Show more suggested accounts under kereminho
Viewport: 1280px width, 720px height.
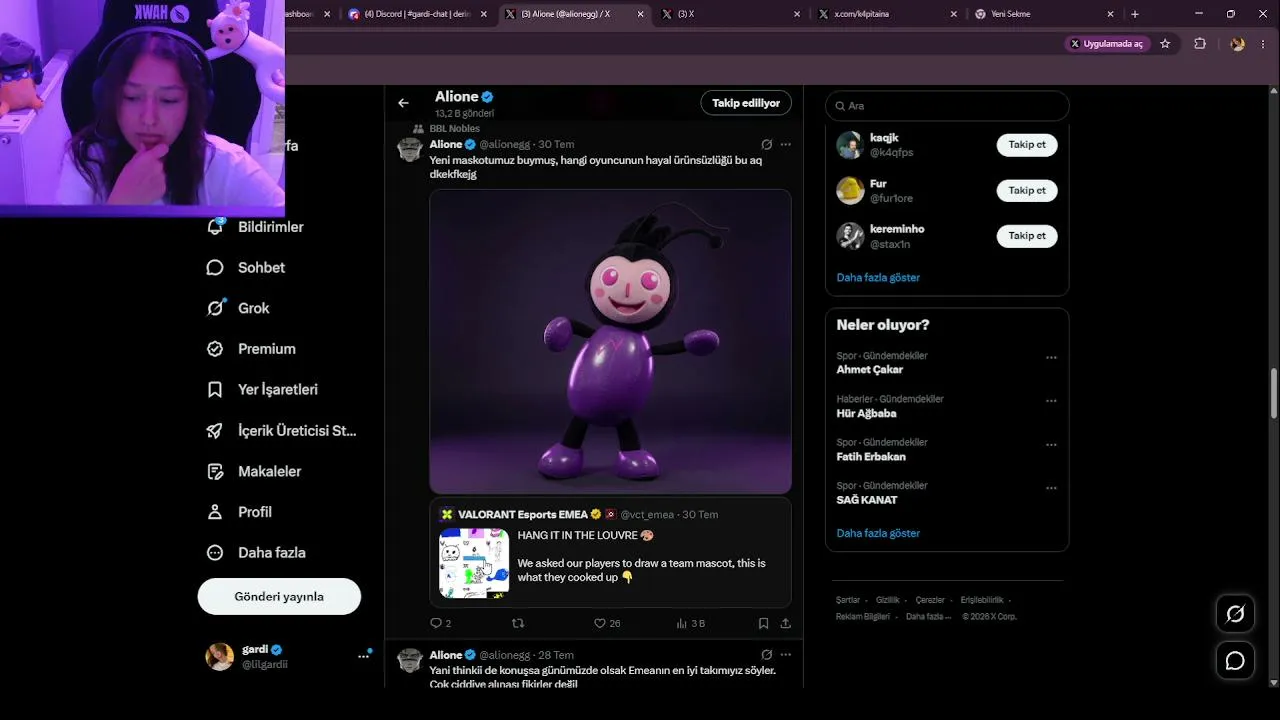point(878,277)
